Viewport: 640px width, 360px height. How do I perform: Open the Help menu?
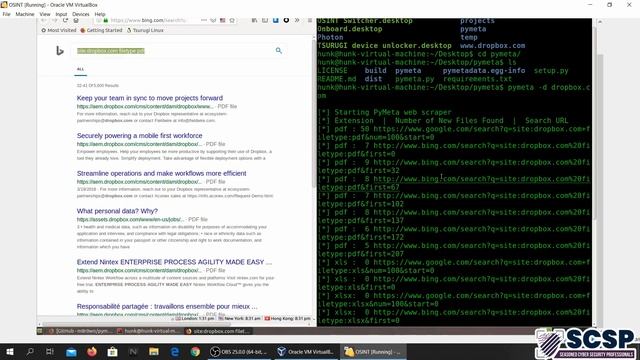coord(100,14)
